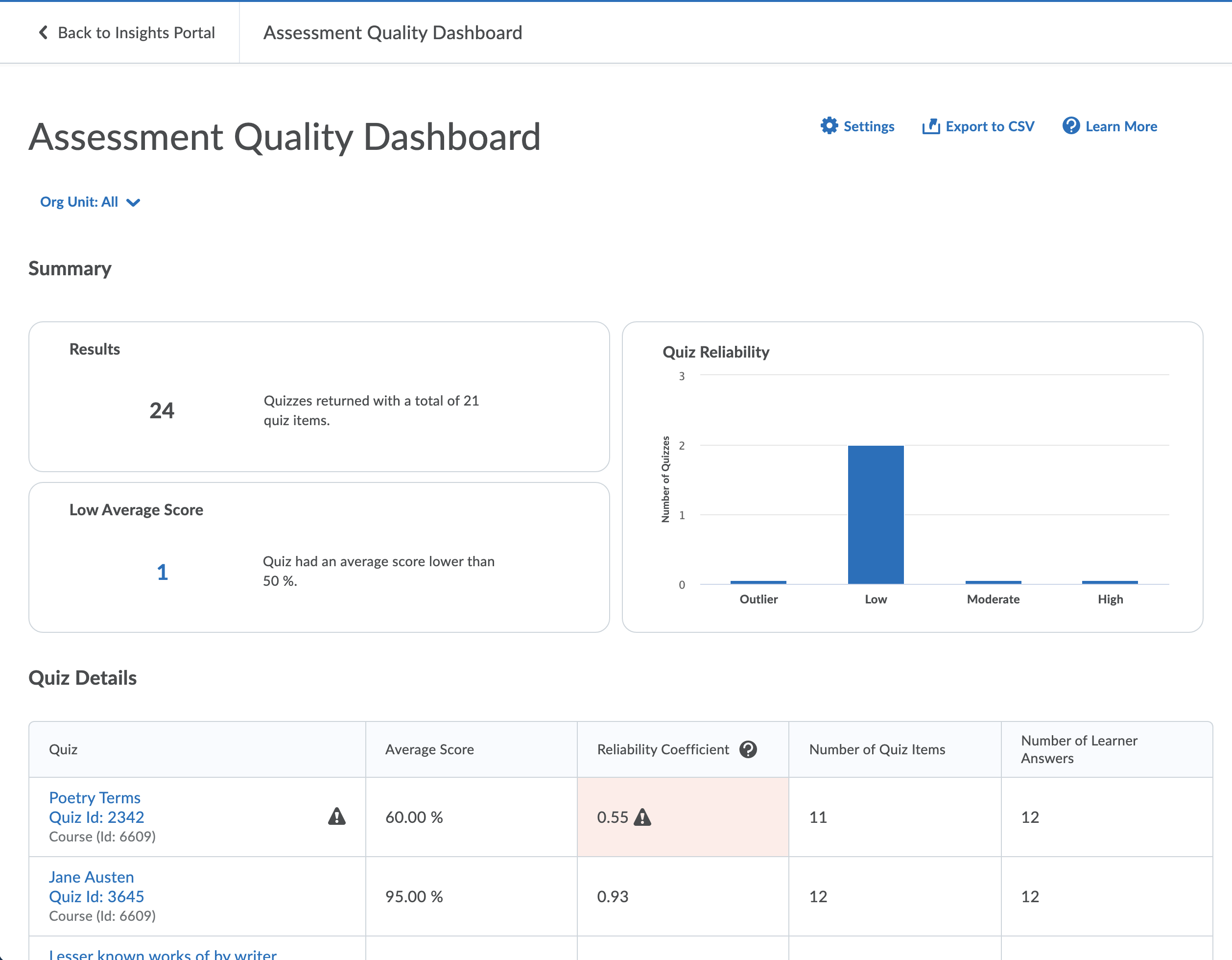Open the Poetry Terms quiz link
This screenshot has height=960, width=1232.
click(95, 797)
